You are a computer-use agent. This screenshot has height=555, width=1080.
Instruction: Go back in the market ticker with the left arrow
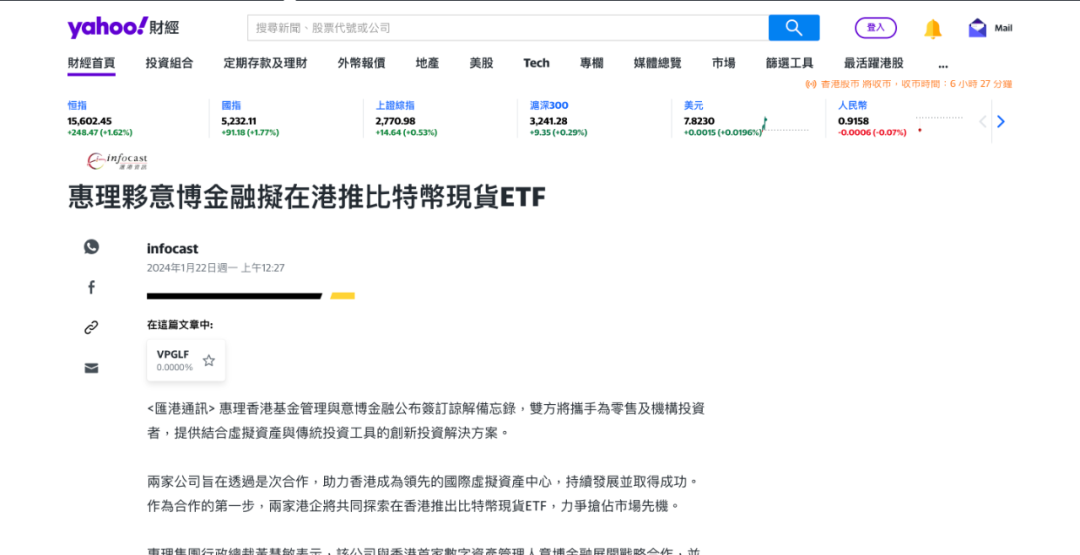(x=983, y=122)
